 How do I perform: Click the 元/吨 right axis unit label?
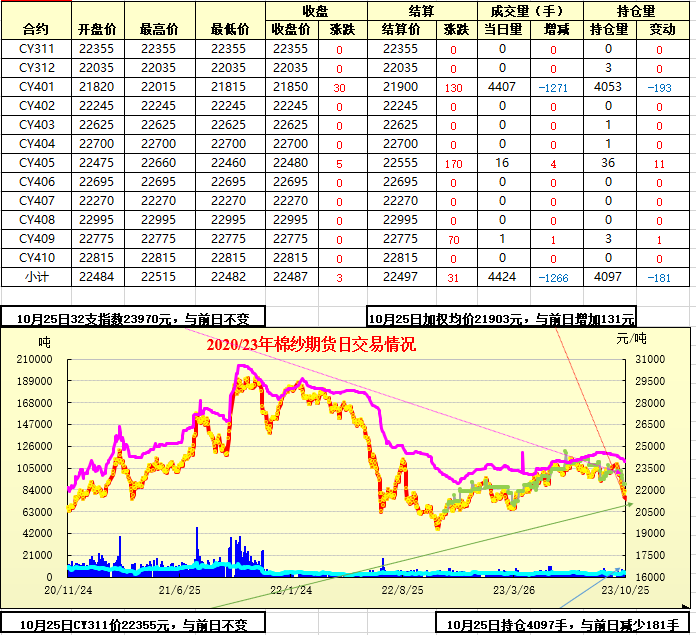coord(632,339)
